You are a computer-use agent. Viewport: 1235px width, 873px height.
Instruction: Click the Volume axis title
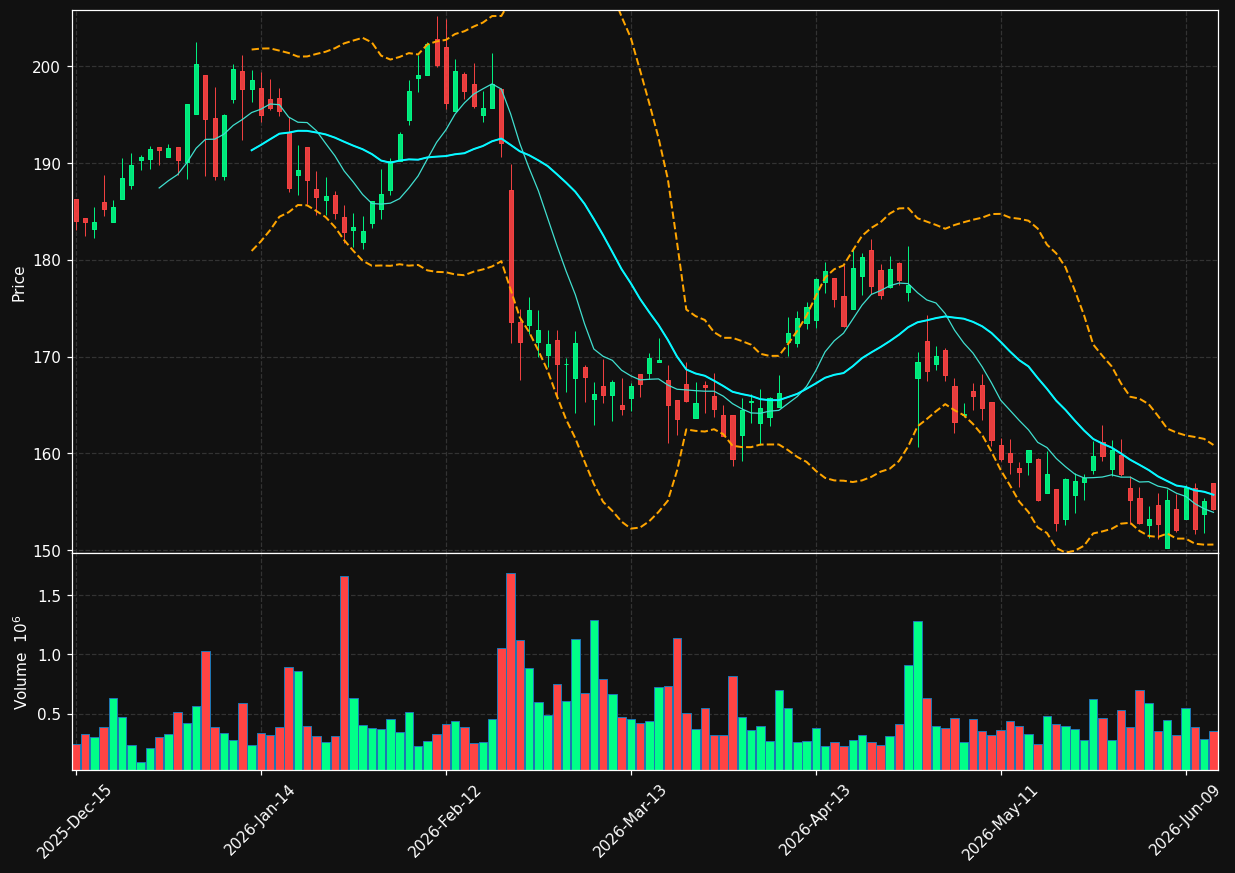19,662
